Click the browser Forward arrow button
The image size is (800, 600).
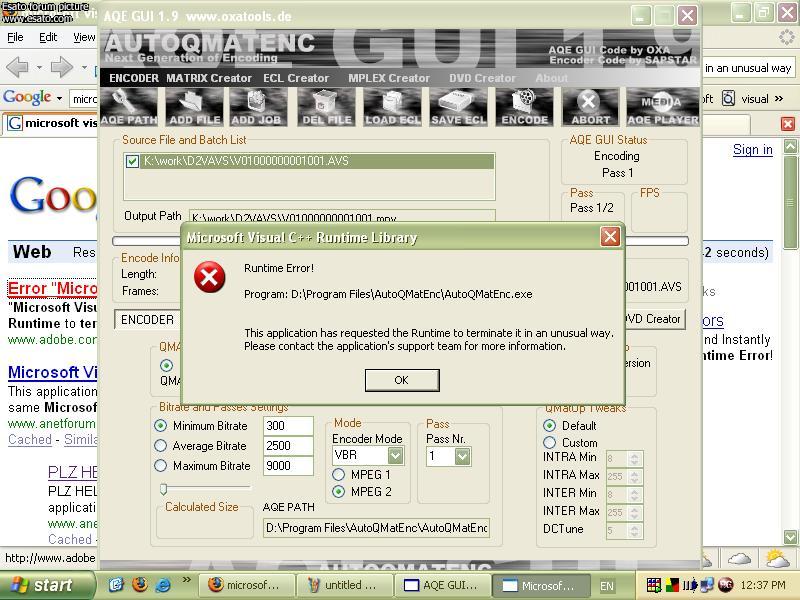click(62, 67)
